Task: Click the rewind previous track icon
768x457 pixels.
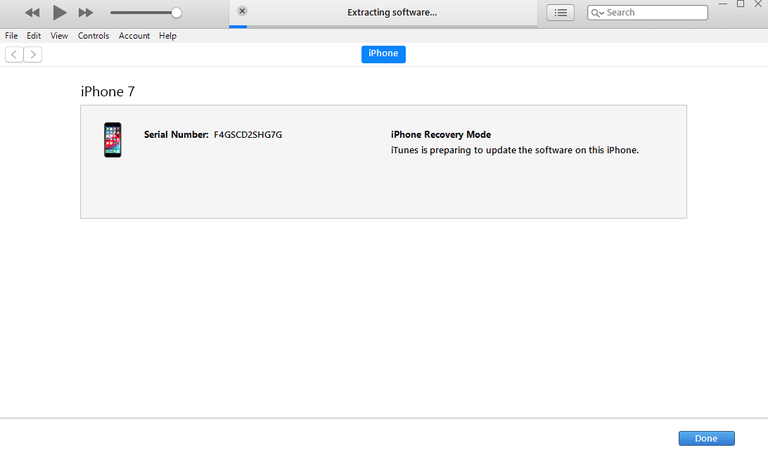Action: coord(32,13)
